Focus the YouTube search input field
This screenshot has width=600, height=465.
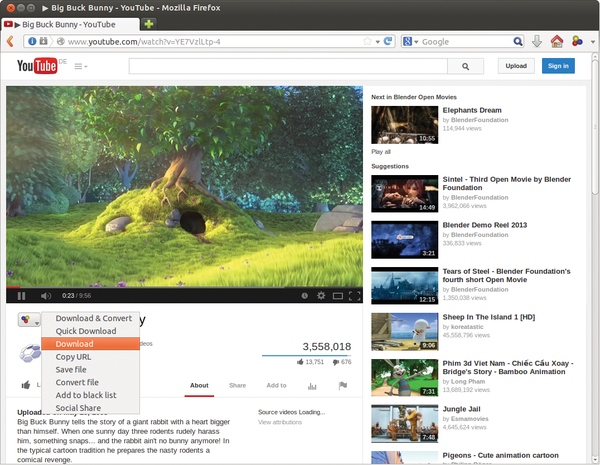[288, 66]
